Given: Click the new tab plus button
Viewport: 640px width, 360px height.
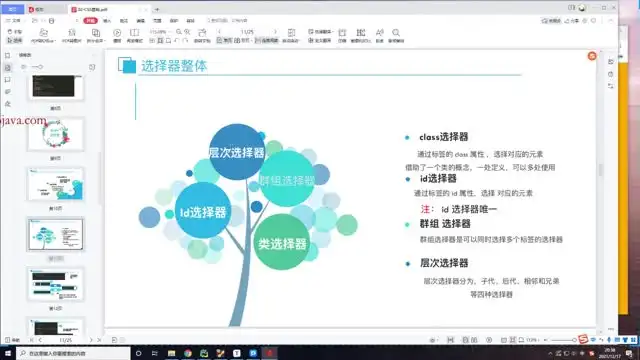Looking at the screenshot, I should 157,9.
